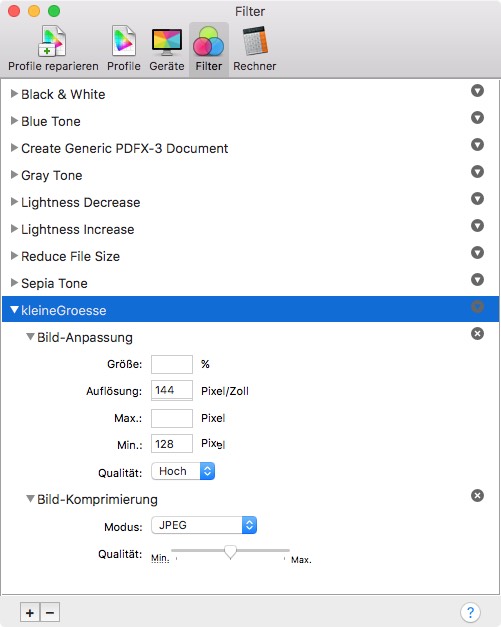Remove the Bild-Anpassung component

[477, 333]
